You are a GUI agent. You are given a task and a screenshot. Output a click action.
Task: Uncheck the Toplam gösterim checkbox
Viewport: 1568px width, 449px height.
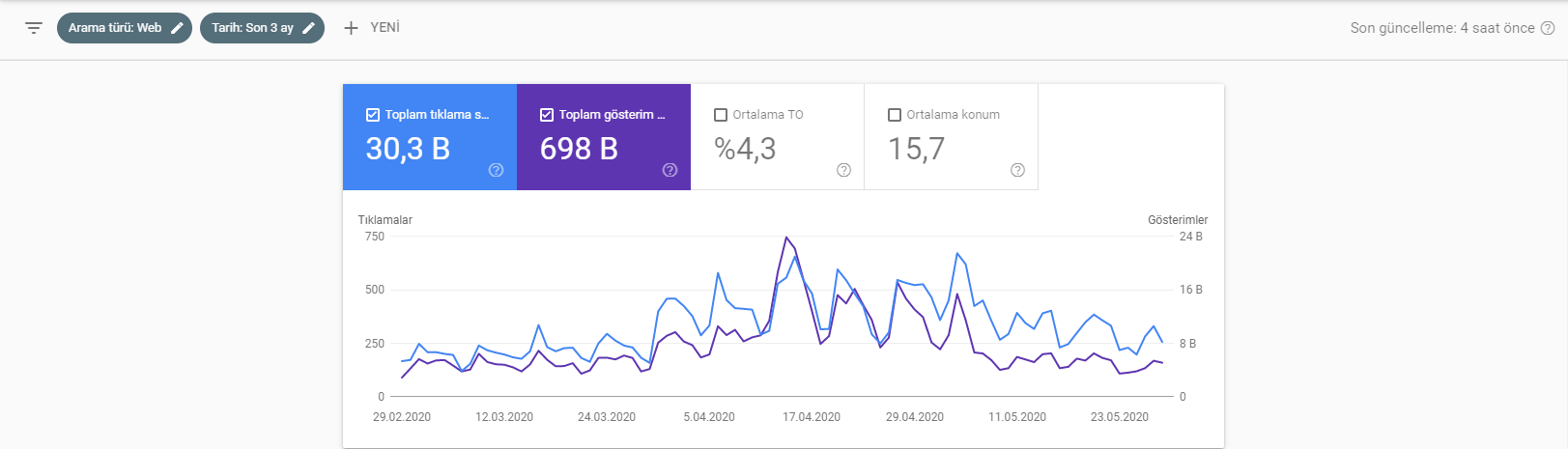coord(547,115)
